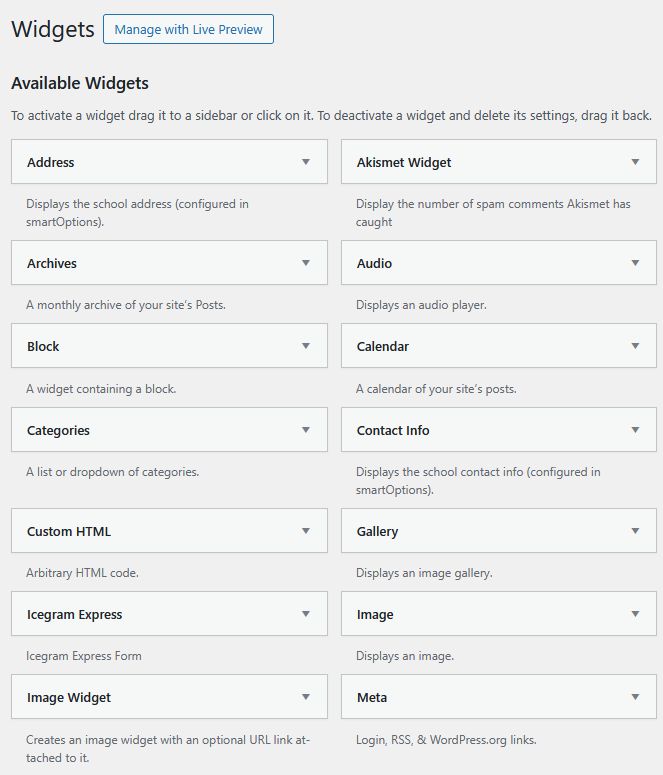This screenshot has height=775, width=663.
Task: Expand the Custom HTML widget arrow
Action: coord(306,531)
